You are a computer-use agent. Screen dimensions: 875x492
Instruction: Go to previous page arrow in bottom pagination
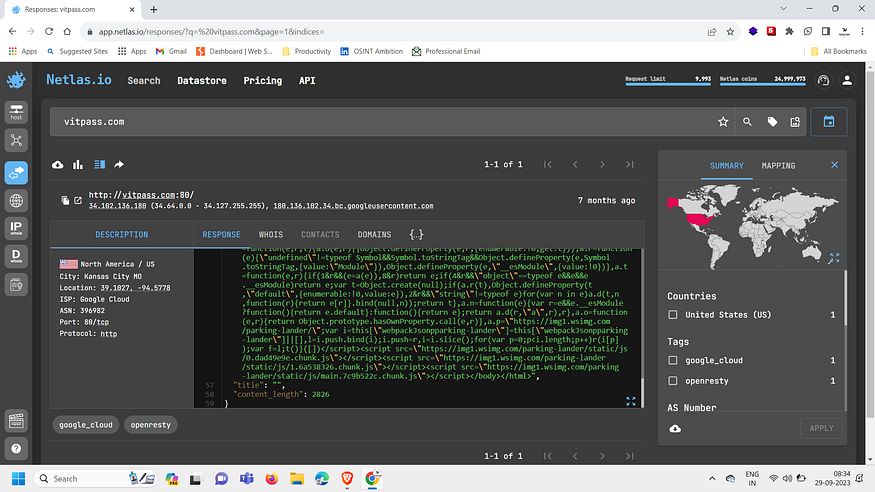(x=575, y=456)
